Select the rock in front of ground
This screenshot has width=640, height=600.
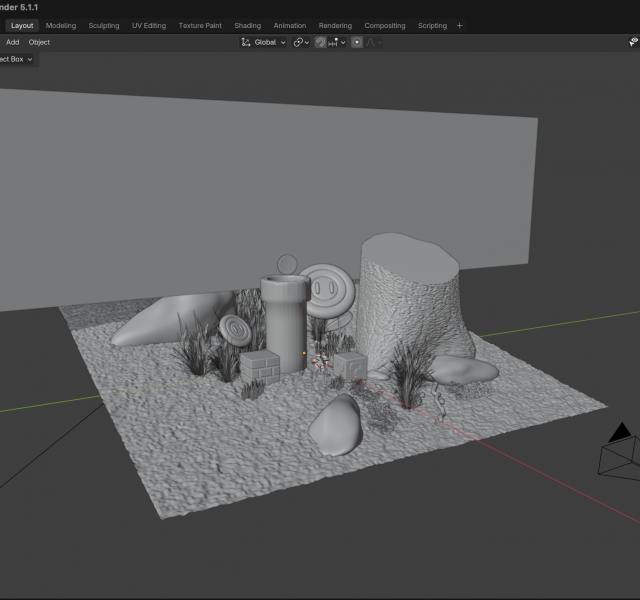tap(336, 426)
